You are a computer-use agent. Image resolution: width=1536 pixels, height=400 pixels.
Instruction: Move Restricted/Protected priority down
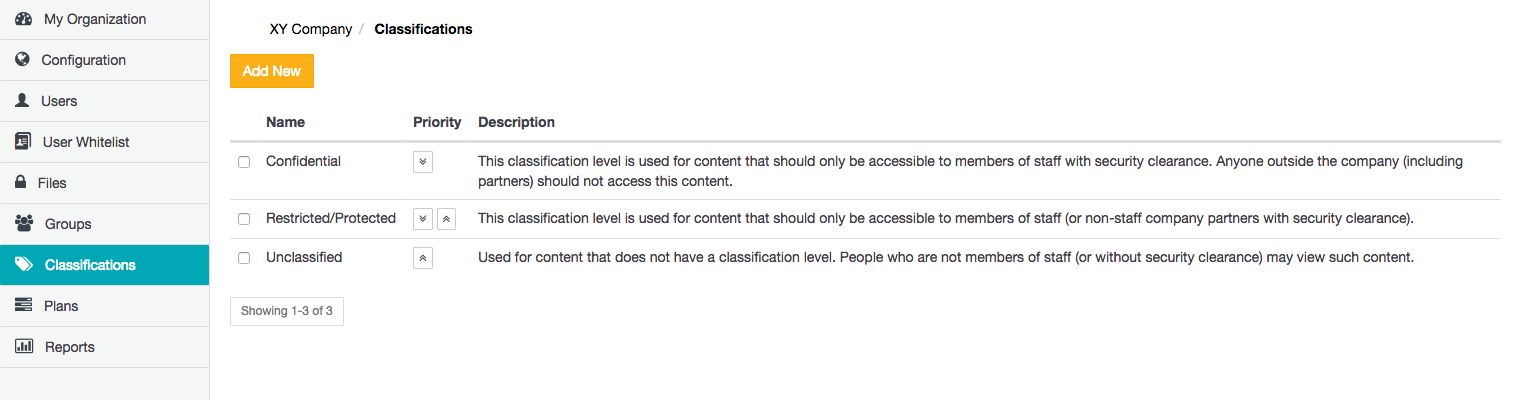423,219
